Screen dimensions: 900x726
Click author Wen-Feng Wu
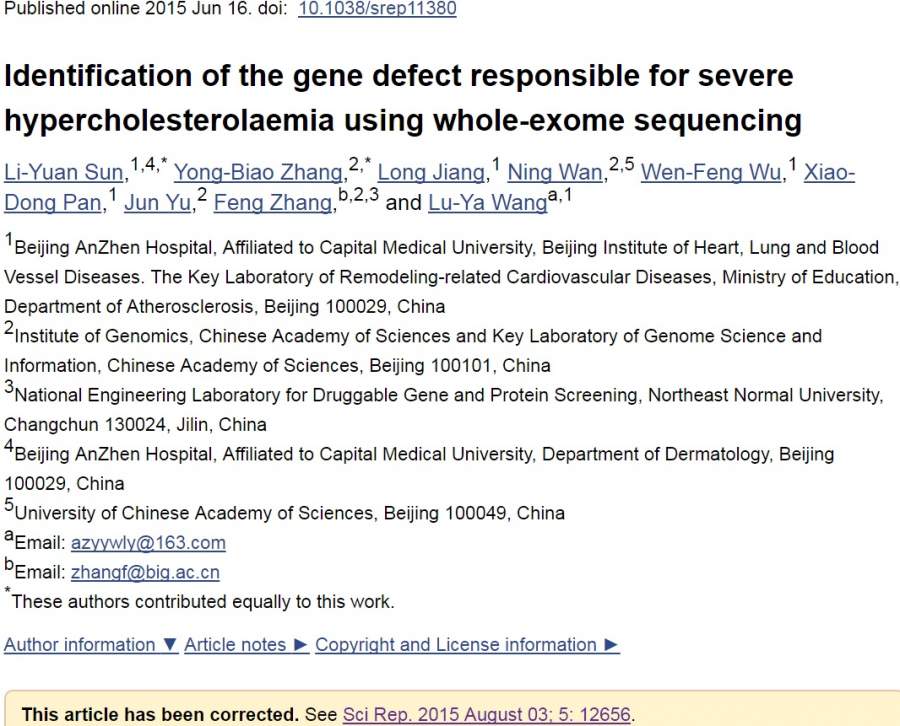tap(710, 173)
